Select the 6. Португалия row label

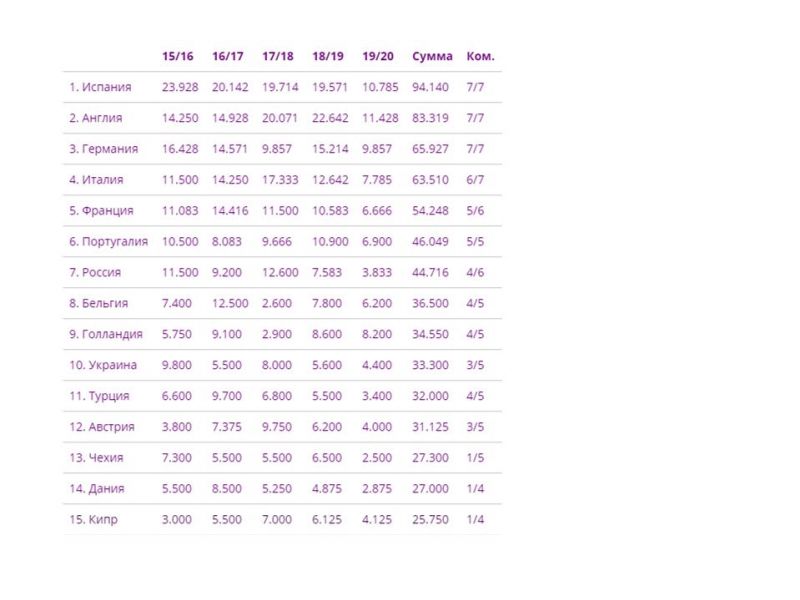[108, 241]
